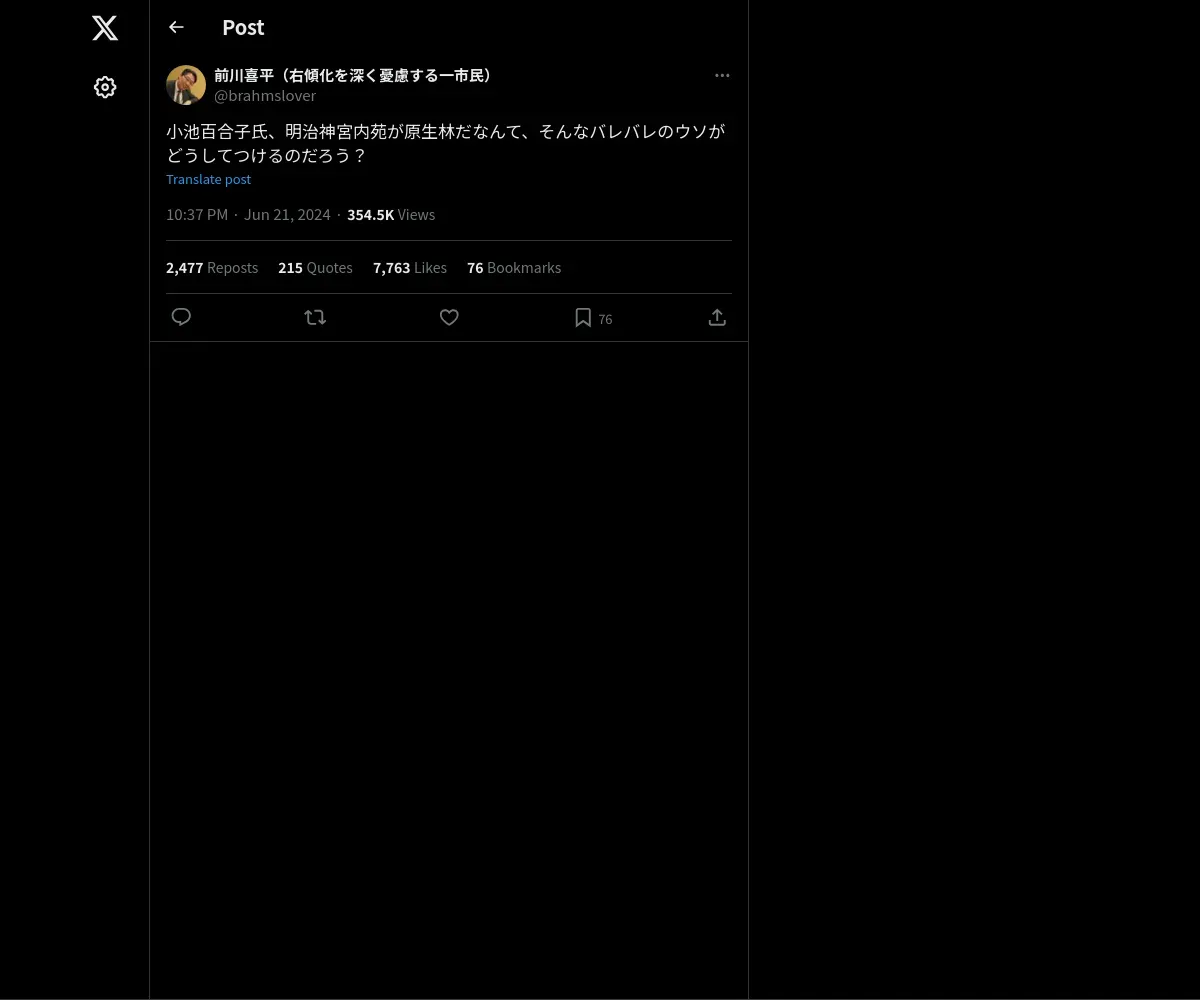Click the 354.5K Views count
1200x1000 pixels.
click(391, 214)
